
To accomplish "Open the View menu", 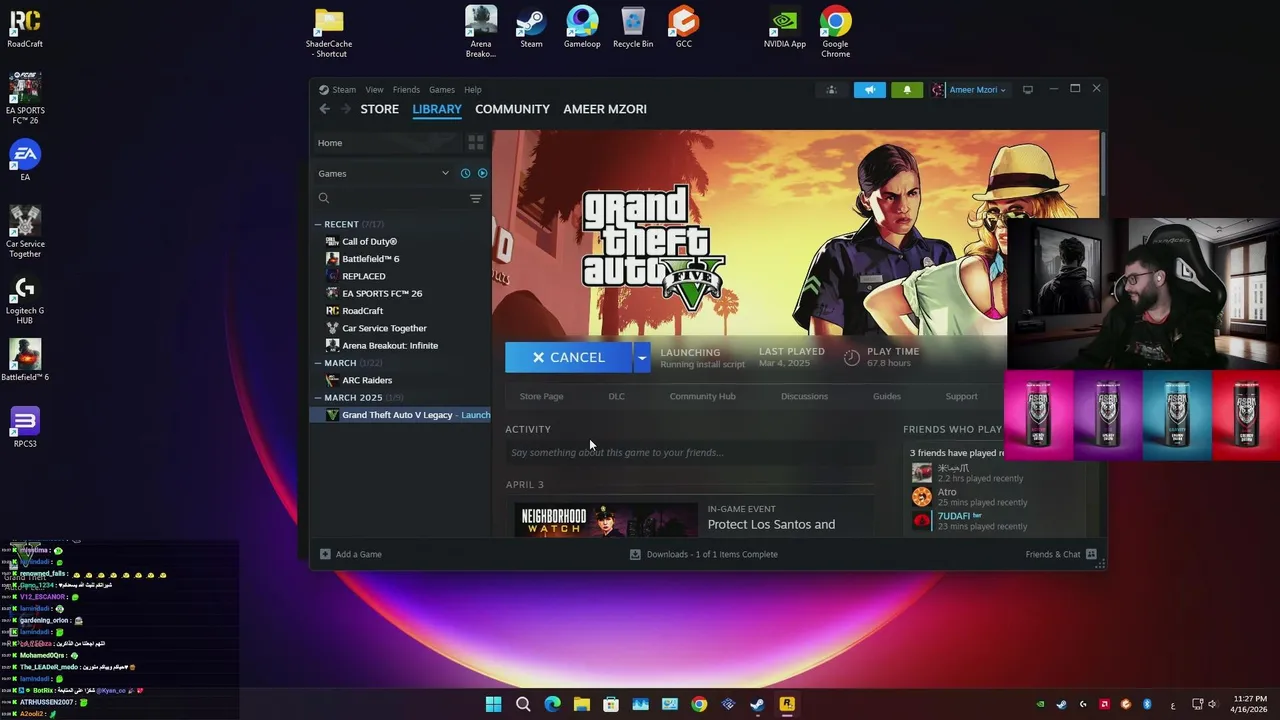I will [x=374, y=90].
